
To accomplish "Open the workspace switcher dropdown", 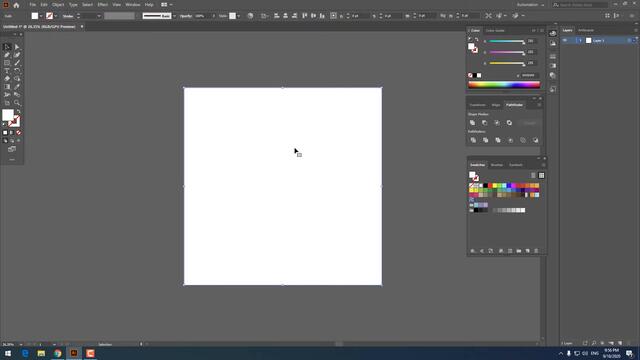I will [531, 4].
